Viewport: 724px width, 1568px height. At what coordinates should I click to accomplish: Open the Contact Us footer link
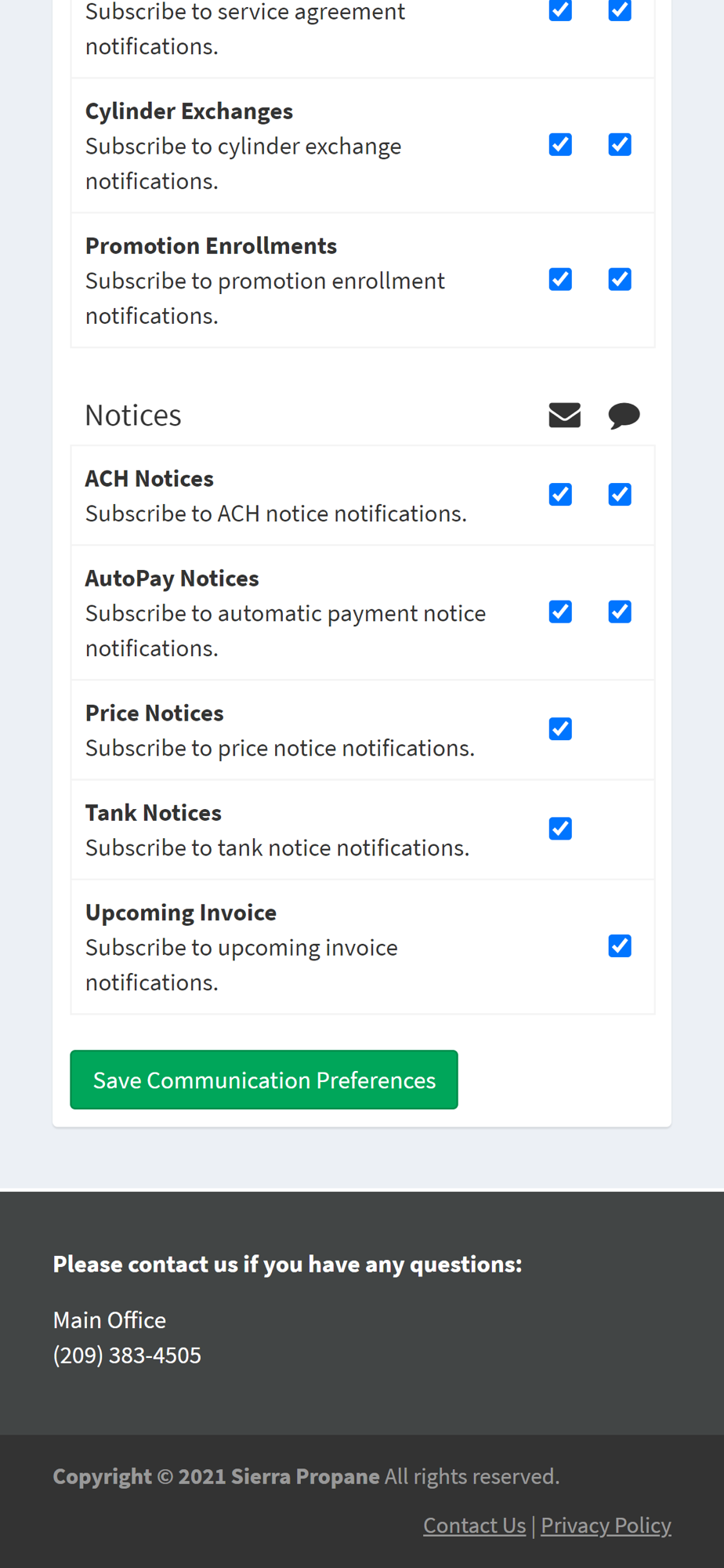[x=475, y=1525]
